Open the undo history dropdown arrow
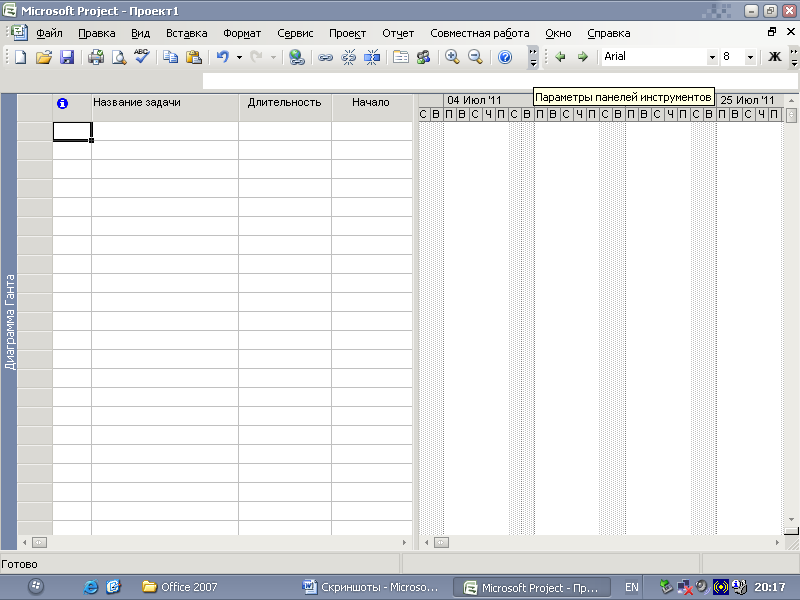 pyautogui.click(x=239, y=57)
